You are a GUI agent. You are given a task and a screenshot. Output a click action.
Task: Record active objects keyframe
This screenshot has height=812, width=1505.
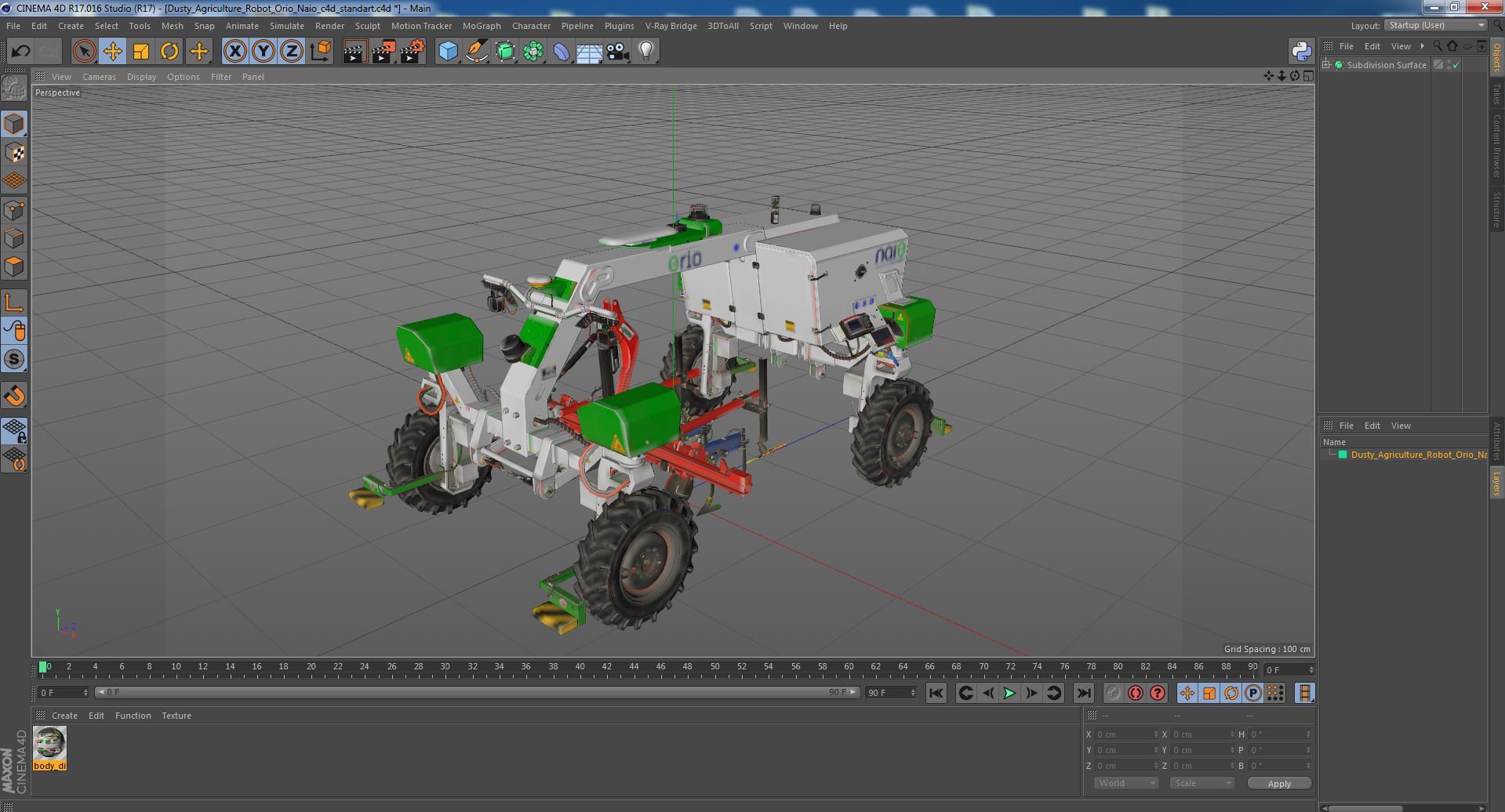point(1113,693)
